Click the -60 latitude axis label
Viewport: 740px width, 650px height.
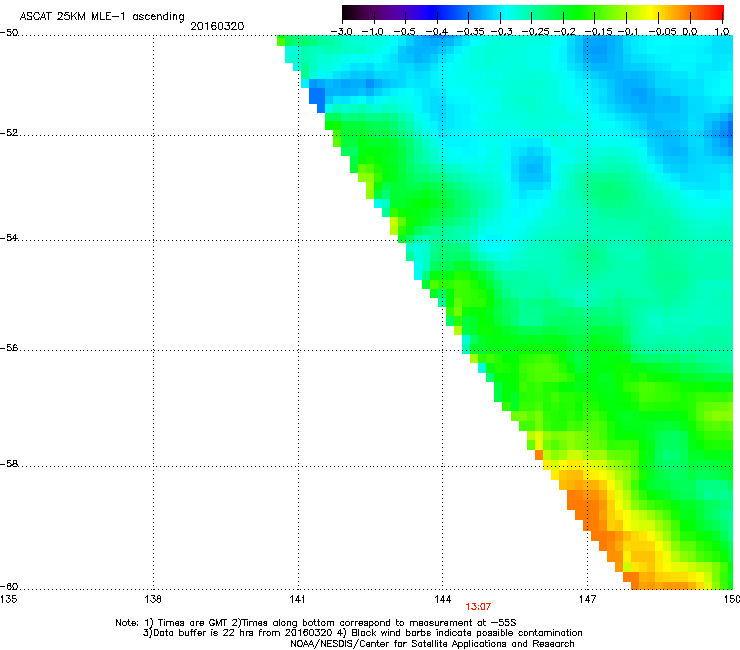pyautogui.click(x=9, y=586)
